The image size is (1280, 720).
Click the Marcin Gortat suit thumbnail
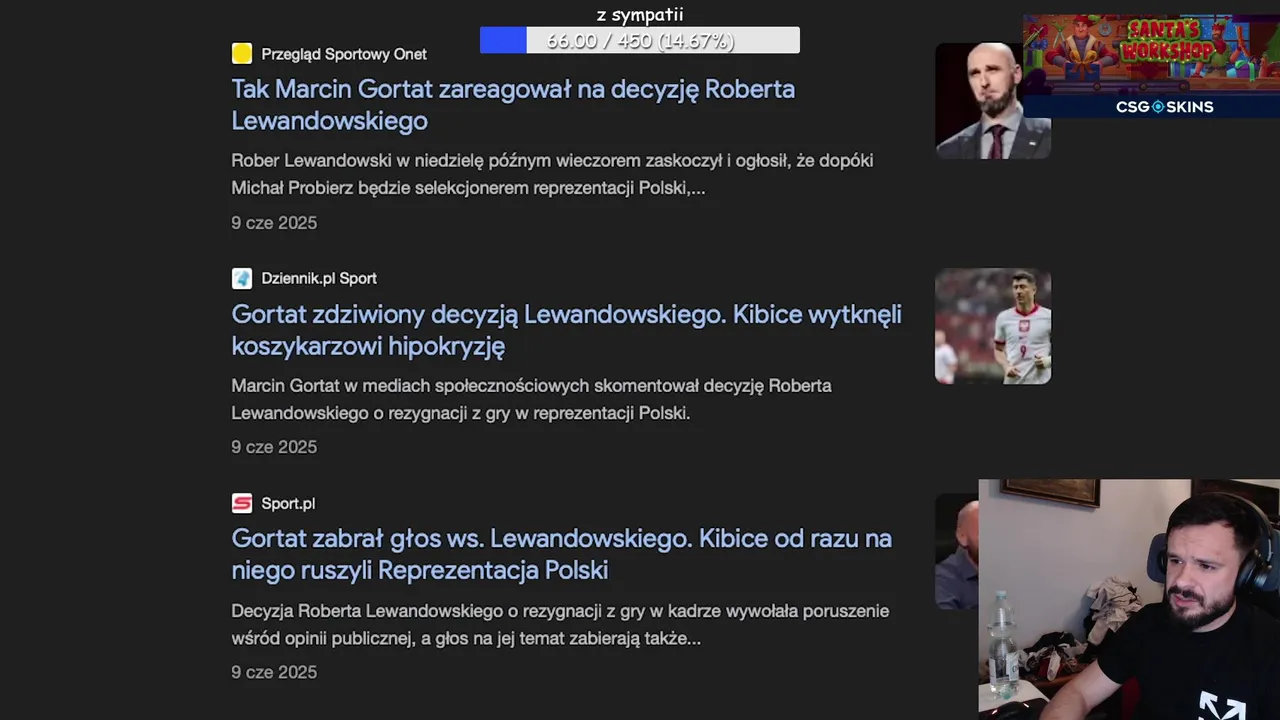coord(992,100)
